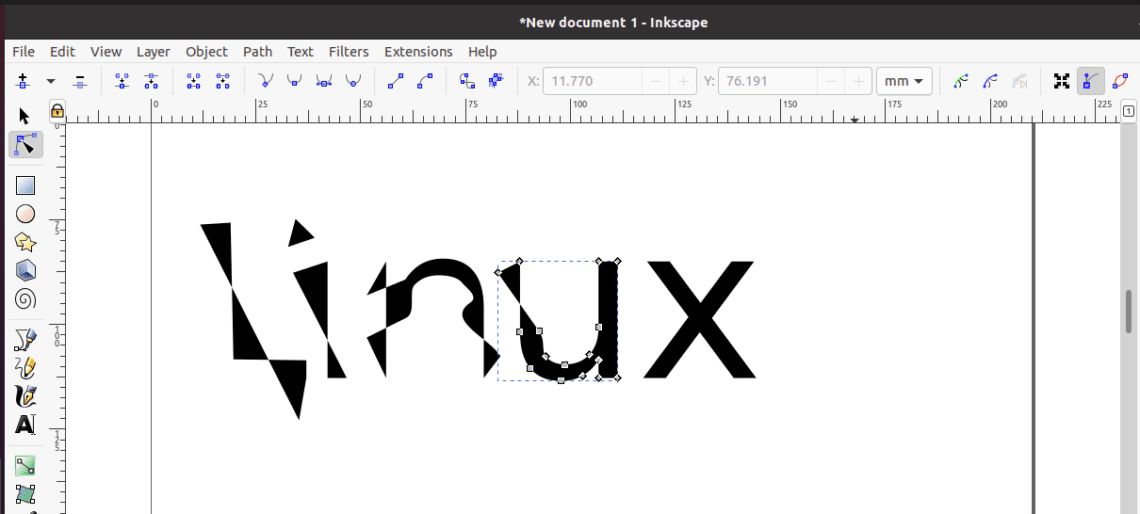The image size is (1140, 514).
Task: Open the insert-node options dropdown arrow
Action: coord(50,81)
